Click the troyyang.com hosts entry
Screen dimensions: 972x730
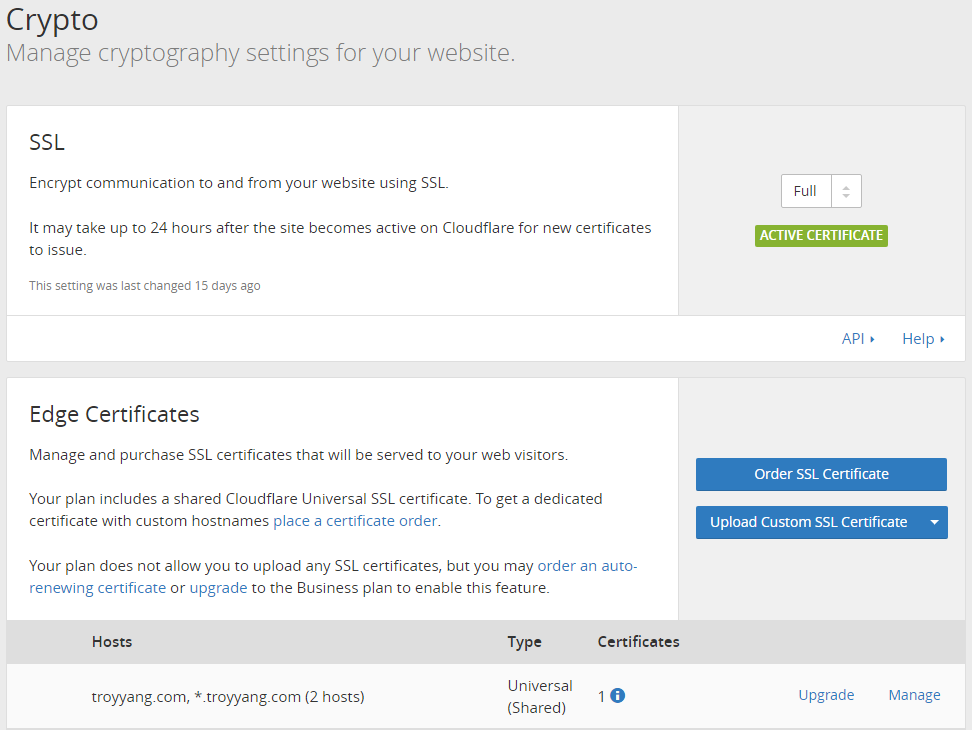(228, 697)
